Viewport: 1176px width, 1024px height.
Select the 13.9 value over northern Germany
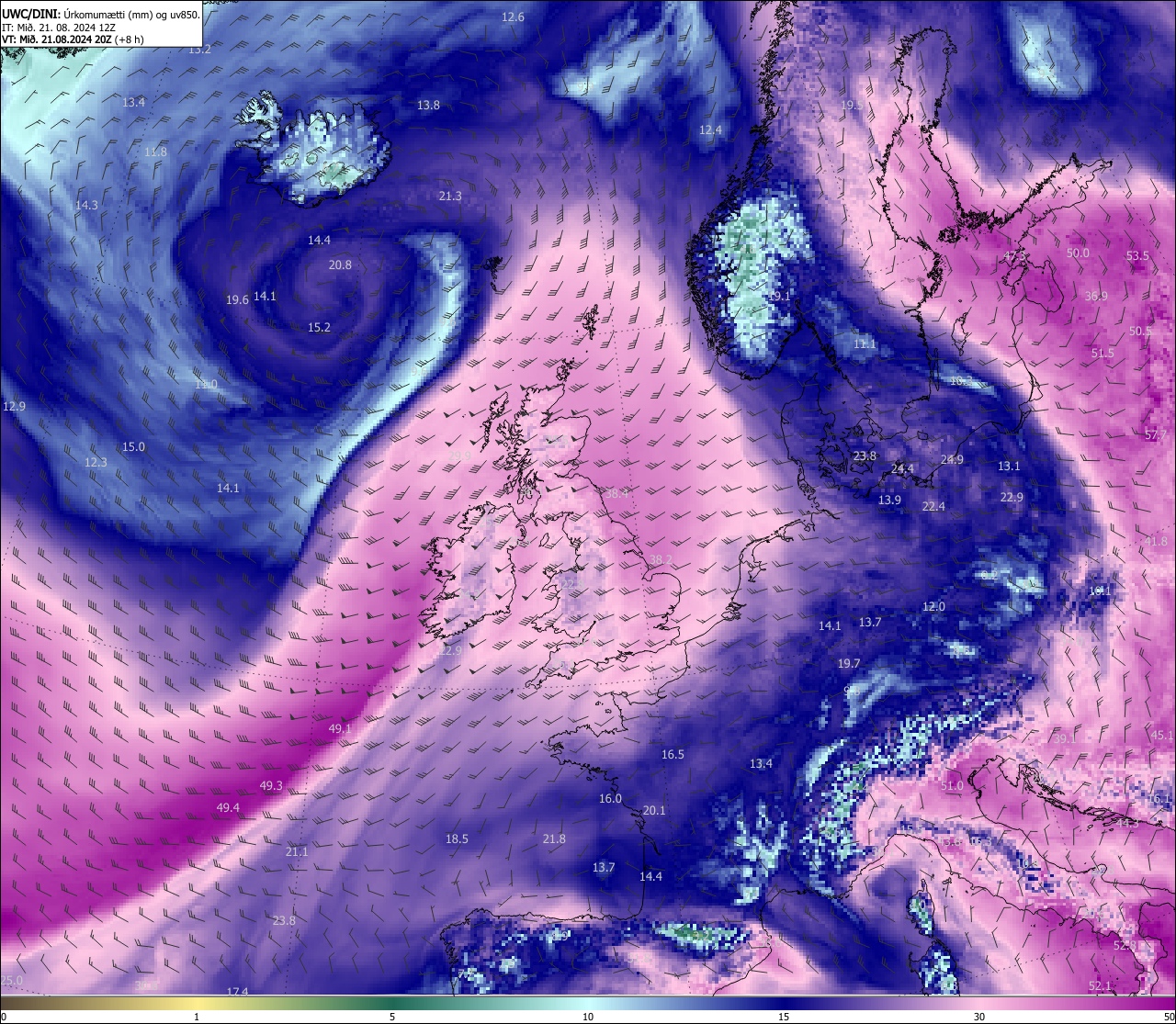pyautogui.click(x=889, y=501)
